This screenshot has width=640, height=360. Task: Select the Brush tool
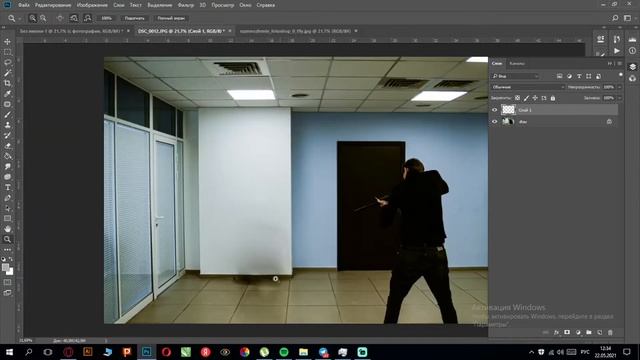(x=7, y=115)
